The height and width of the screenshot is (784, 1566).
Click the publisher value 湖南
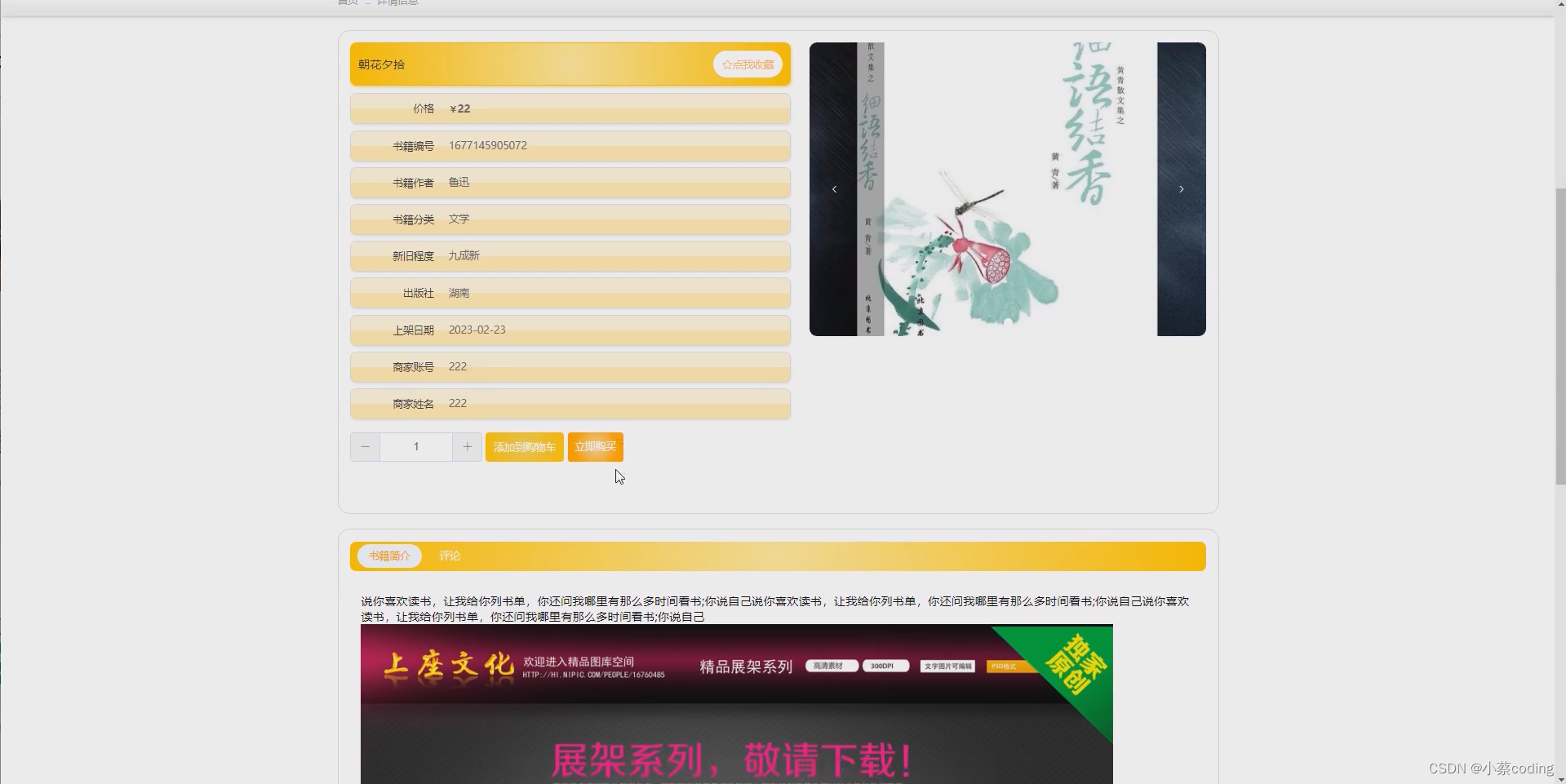459,293
